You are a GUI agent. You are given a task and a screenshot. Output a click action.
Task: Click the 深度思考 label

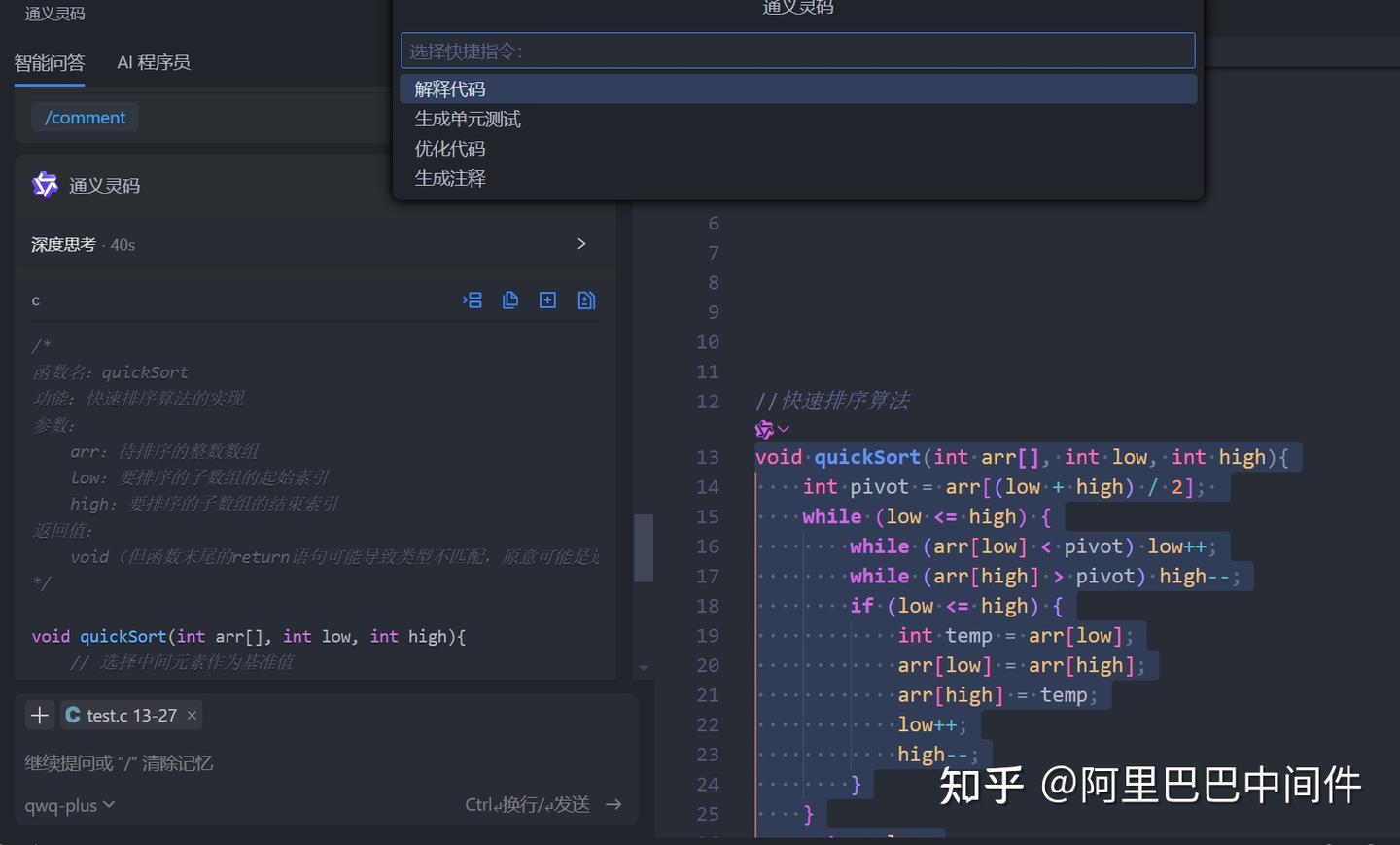[63, 244]
